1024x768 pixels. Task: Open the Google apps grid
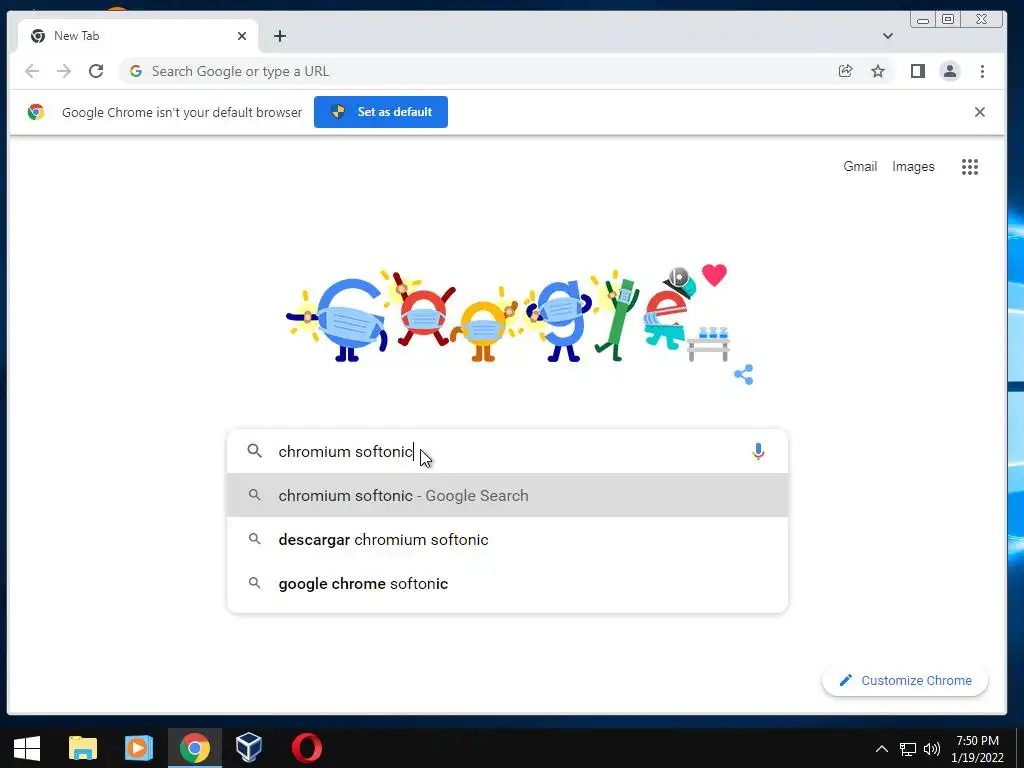[970, 167]
